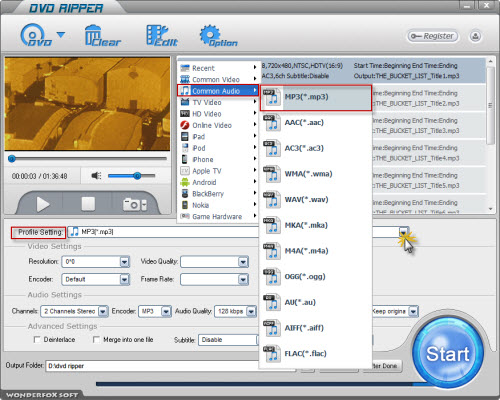Click the title list scrollbar down arrow

coord(490,209)
